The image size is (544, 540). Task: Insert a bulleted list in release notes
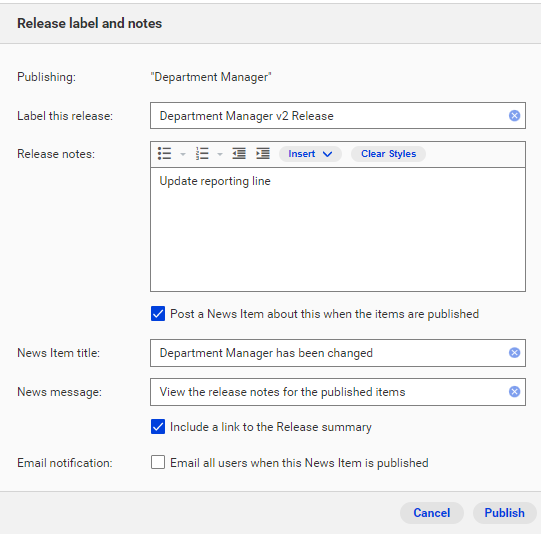(x=164, y=153)
